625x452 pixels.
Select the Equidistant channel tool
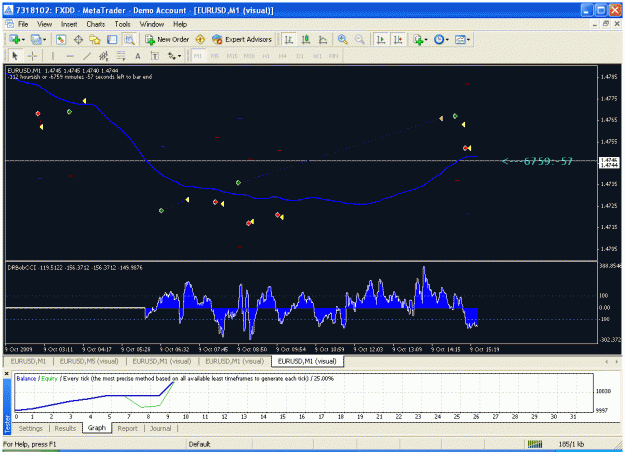(x=104, y=56)
